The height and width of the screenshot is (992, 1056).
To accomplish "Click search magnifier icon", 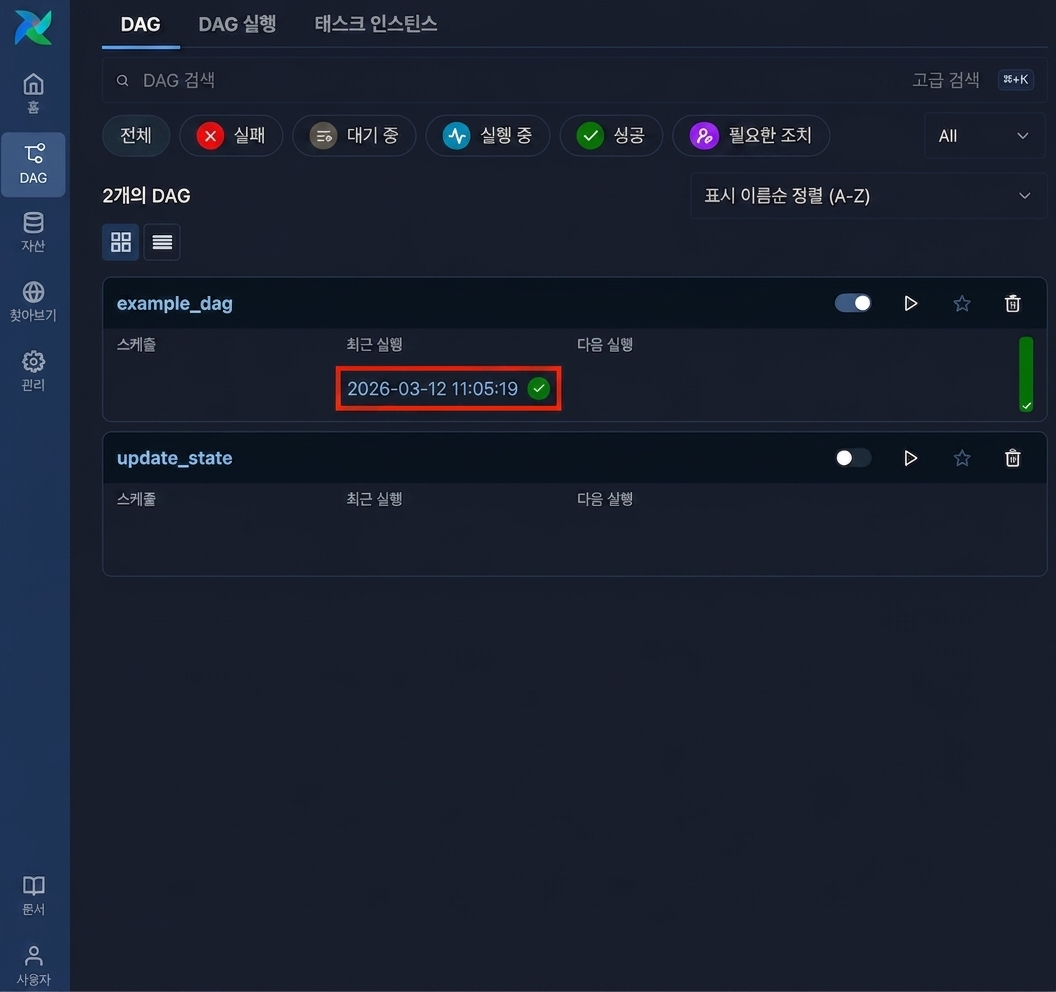I will point(123,81).
